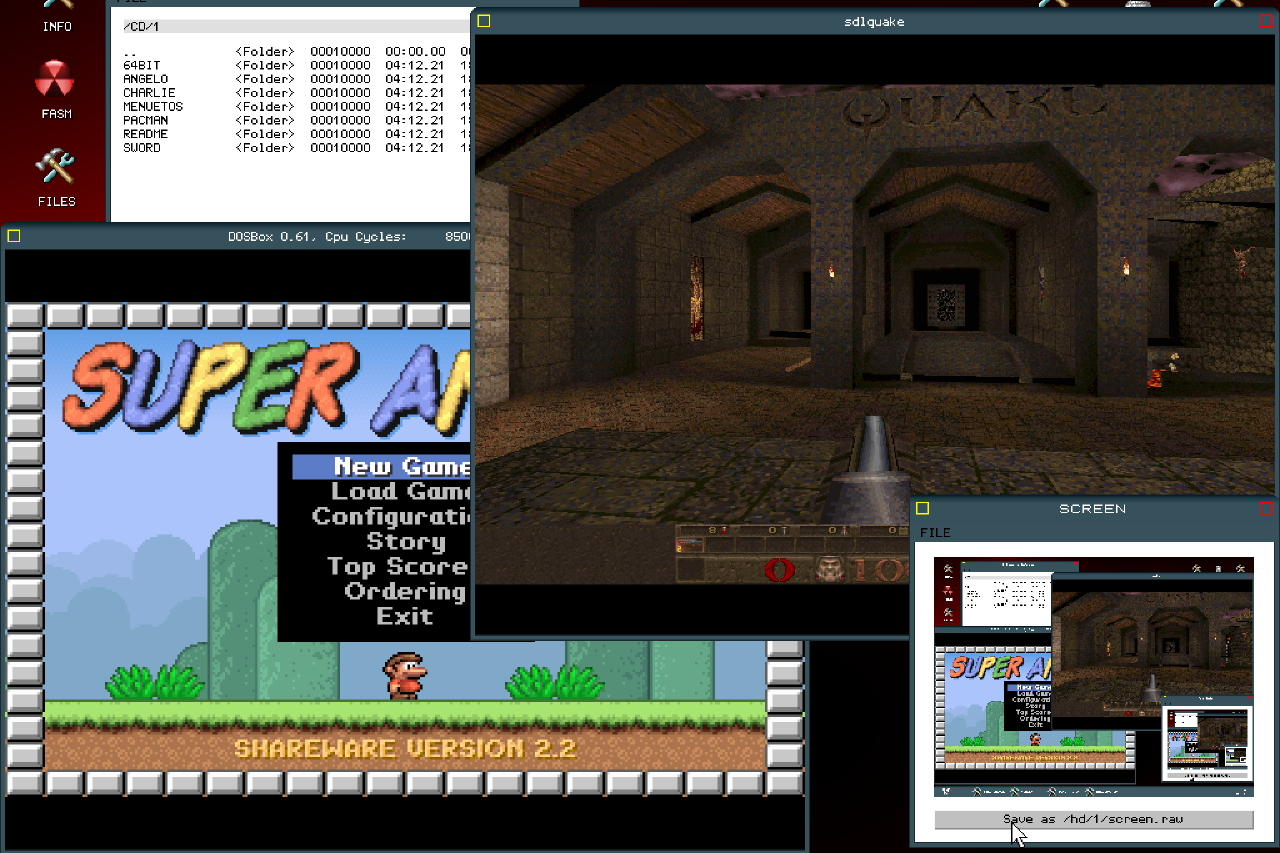This screenshot has height=853, width=1280.
Task: Choose Story in the DOSBox game menu
Action: (x=405, y=541)
